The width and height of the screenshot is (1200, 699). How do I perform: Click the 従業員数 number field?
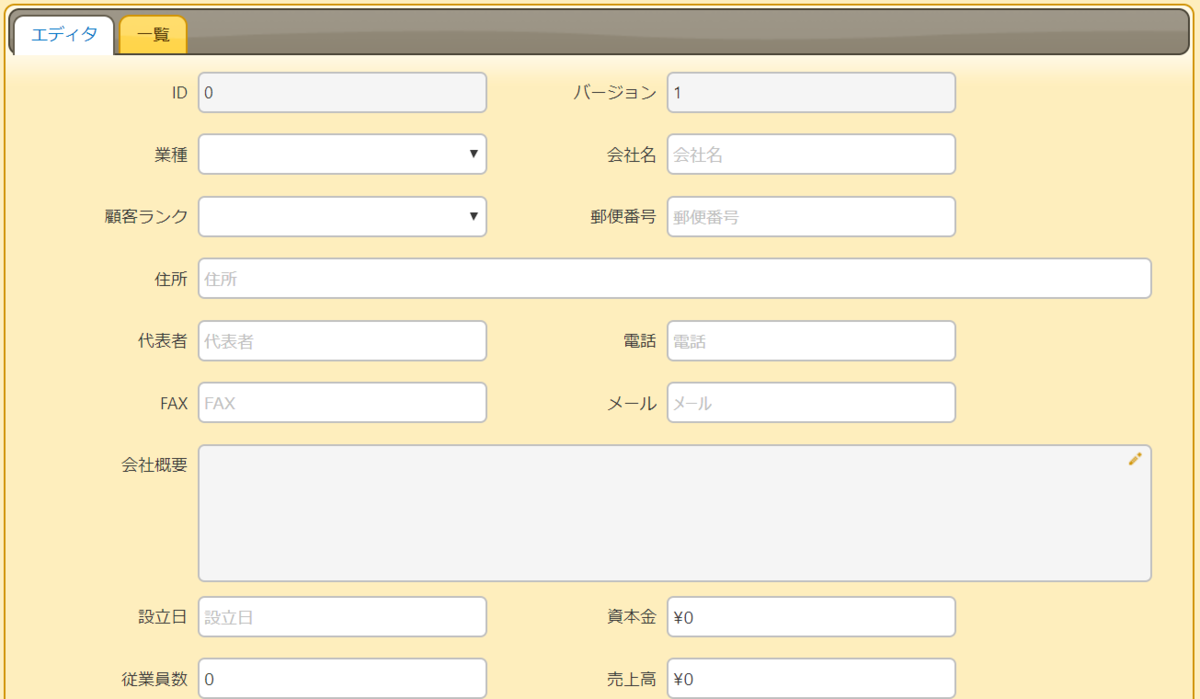tap(343, 679)
